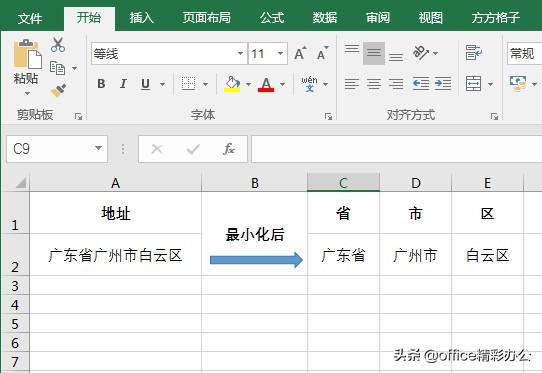Screen dimensions: 542x373
Task: Click the Paste clipboard icon
Action: pos(27,54)
